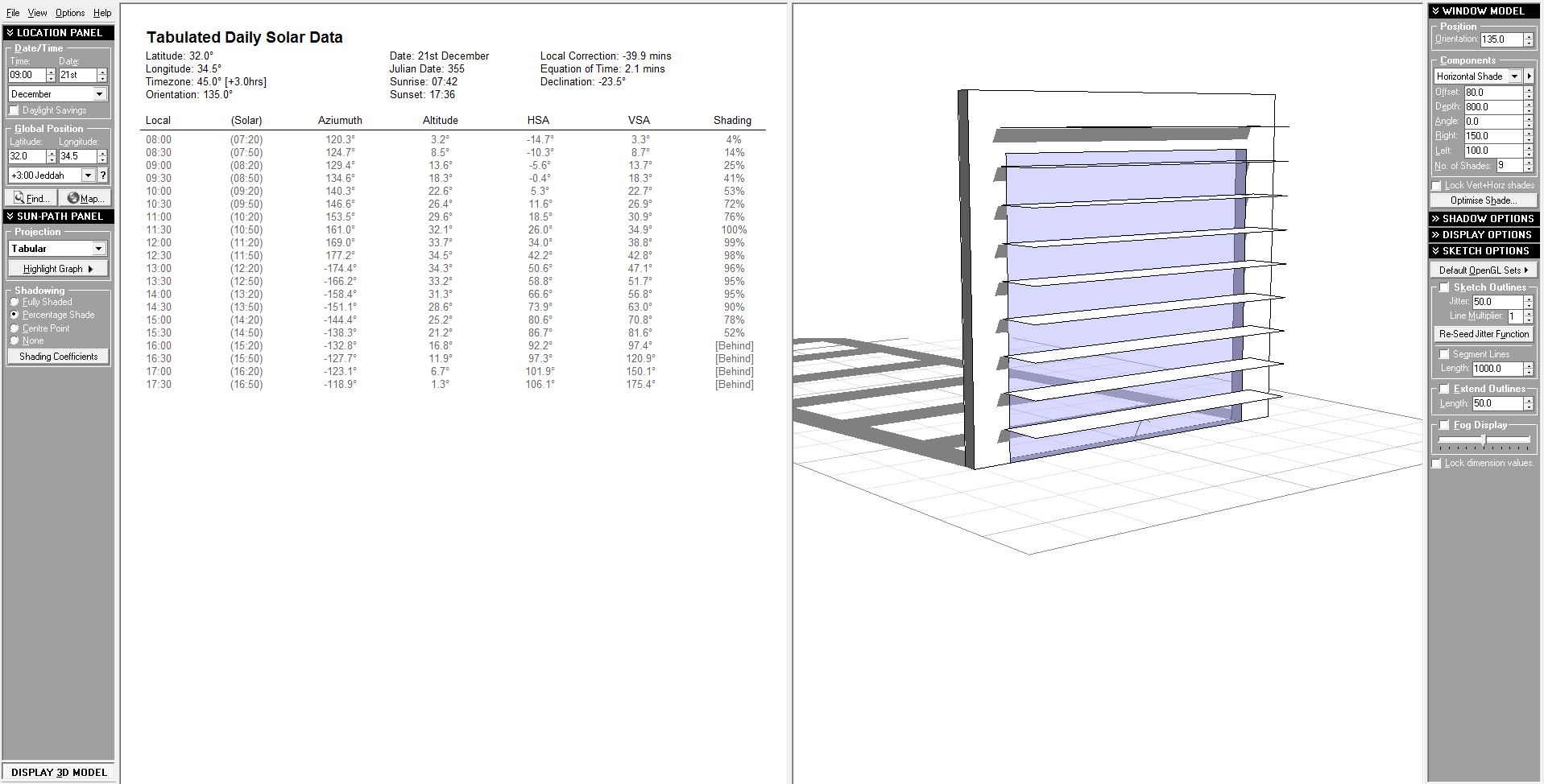Click the Fog Display slider handle
The image size is (1544, 784).
[x=1484, y=439]
